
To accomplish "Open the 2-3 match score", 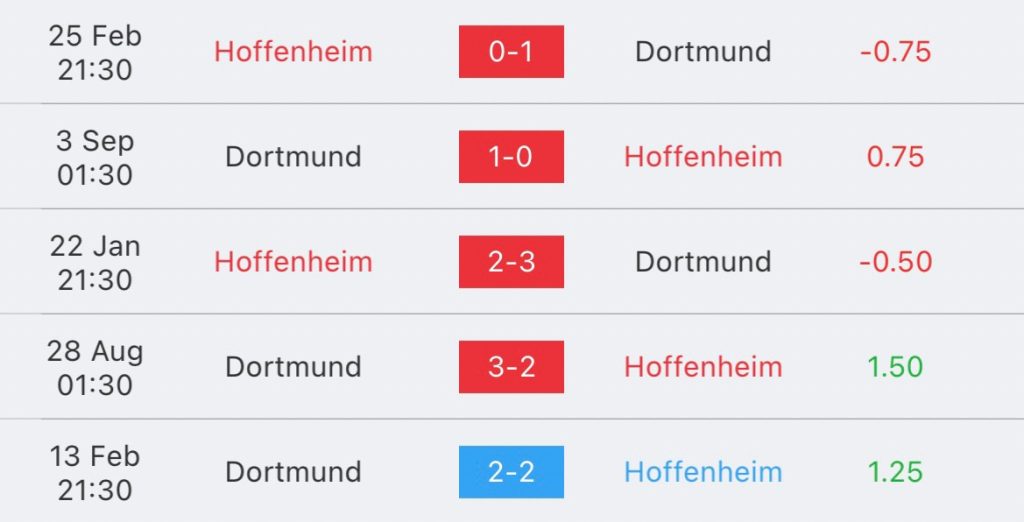I will pos(511,262).
